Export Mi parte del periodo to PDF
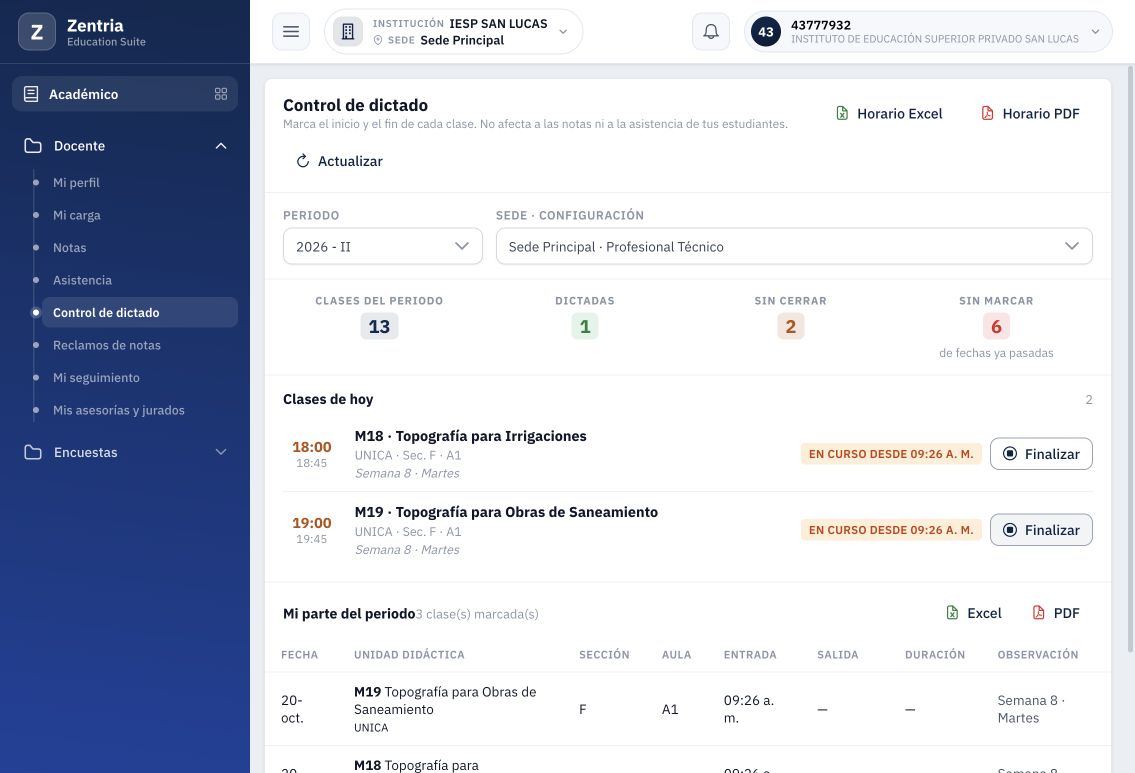This screenshot has height=773, width=1135. (1055, 613)
